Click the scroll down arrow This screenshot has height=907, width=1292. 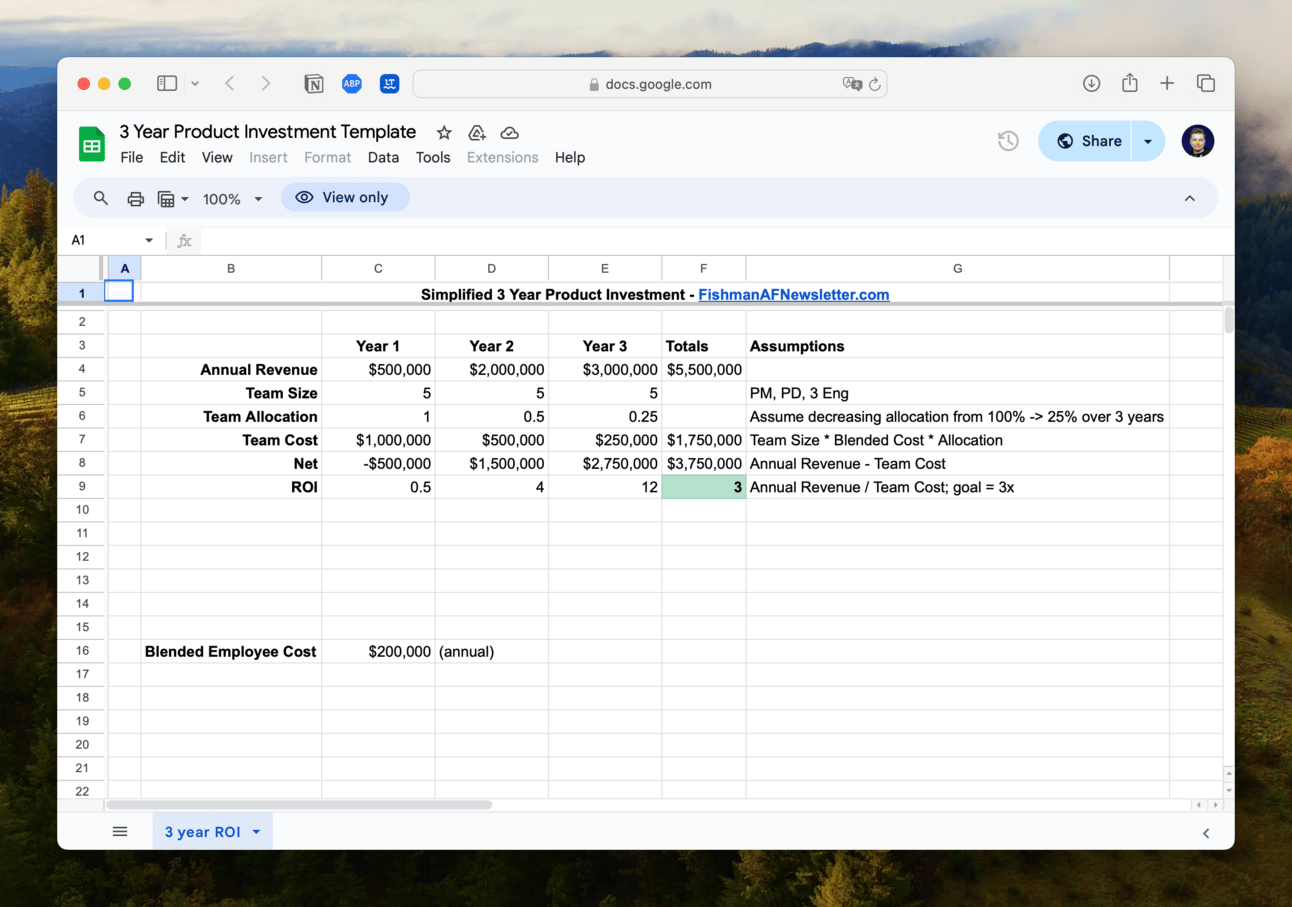coord(1228,790)
